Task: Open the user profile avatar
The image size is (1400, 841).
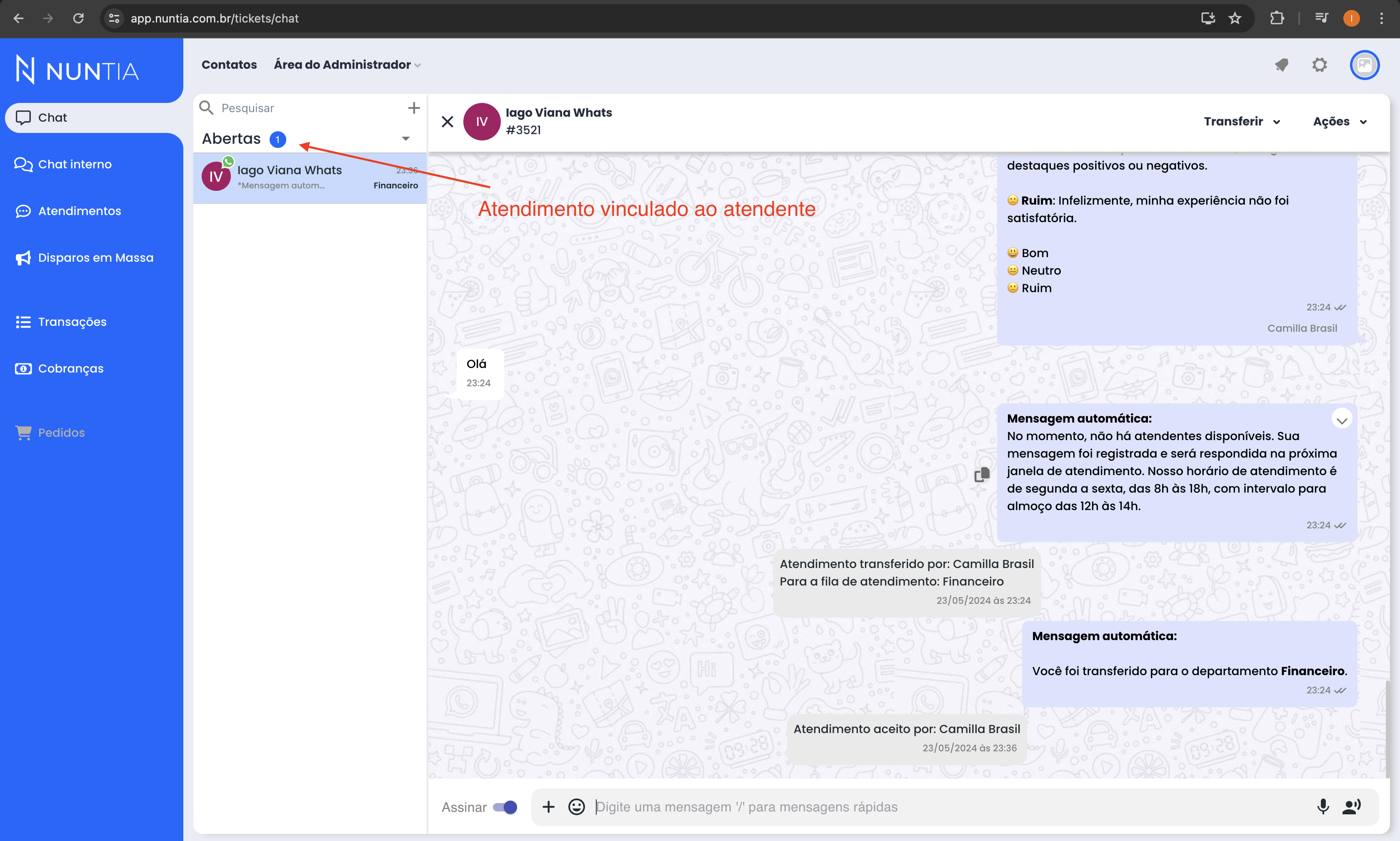Action: 1364,65
